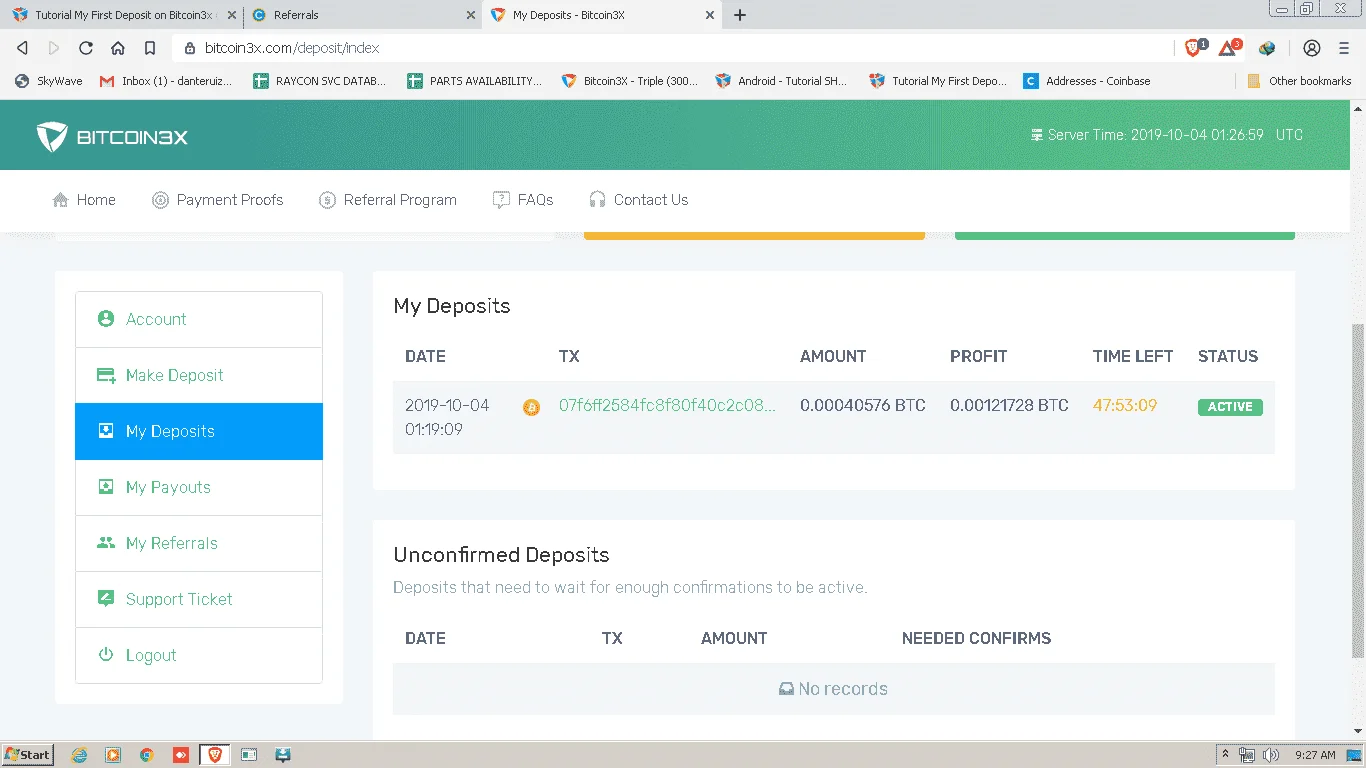
Task: Reload the current page
Action: click(x=86, y=48)
